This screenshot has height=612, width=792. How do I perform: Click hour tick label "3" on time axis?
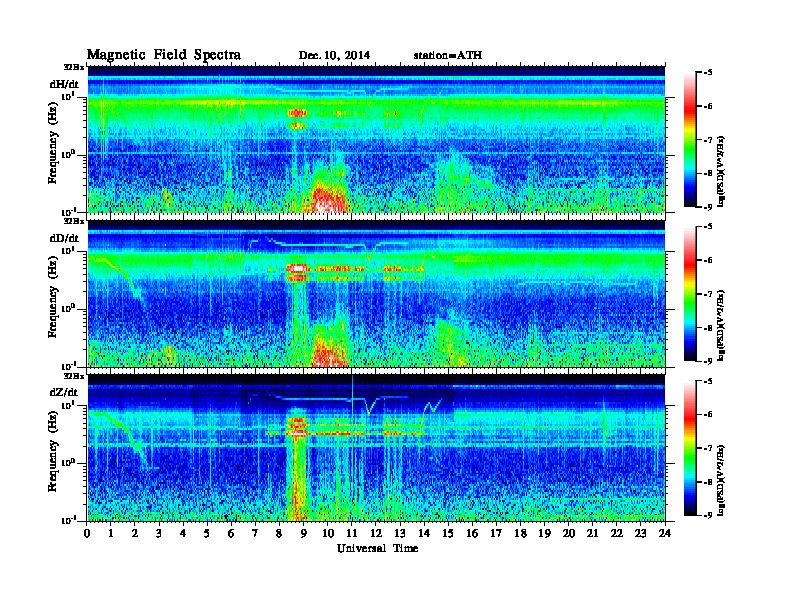pyautogui.click(x=160, y=533)
